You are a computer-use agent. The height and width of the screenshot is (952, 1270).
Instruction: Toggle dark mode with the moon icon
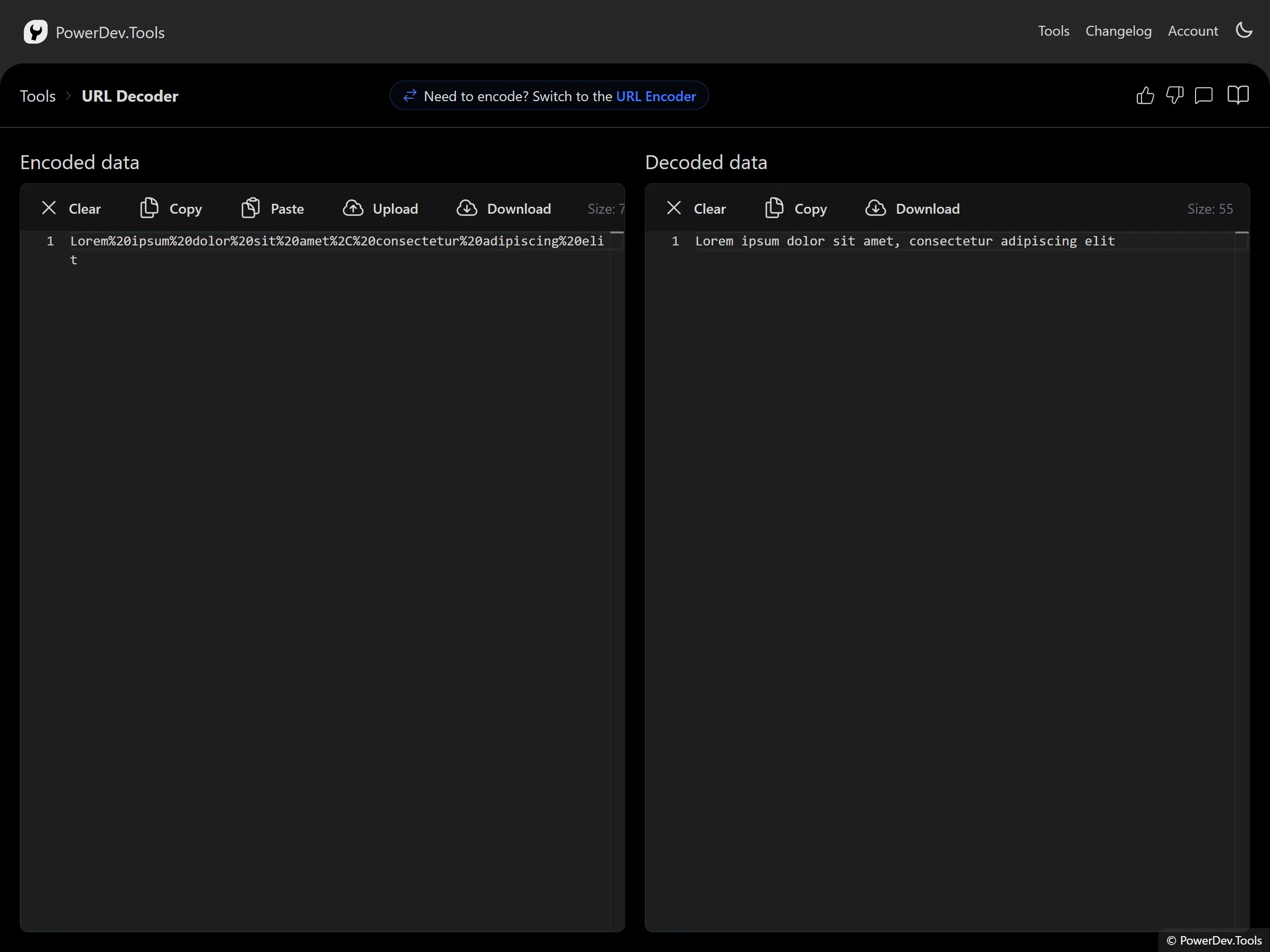[x=1244, y=30]
